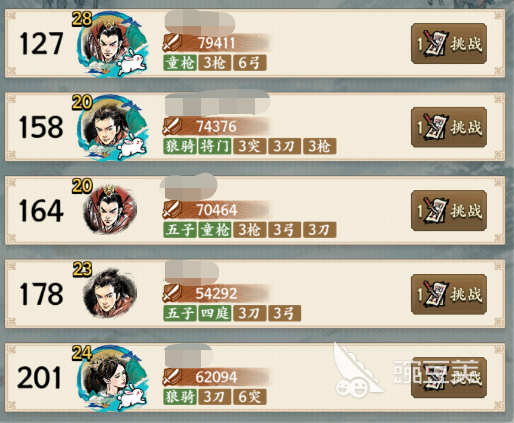View rank 178 player's avatar portrait

point(110,293)
